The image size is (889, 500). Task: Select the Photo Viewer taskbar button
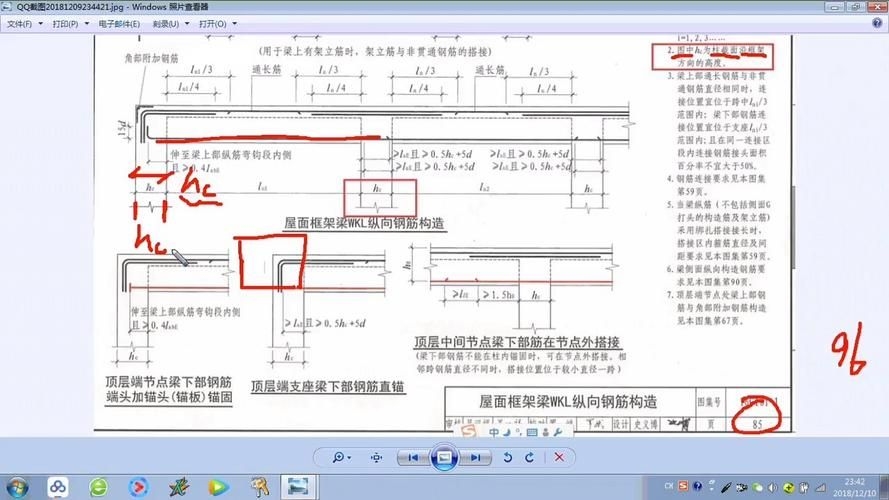pos(299,486)
